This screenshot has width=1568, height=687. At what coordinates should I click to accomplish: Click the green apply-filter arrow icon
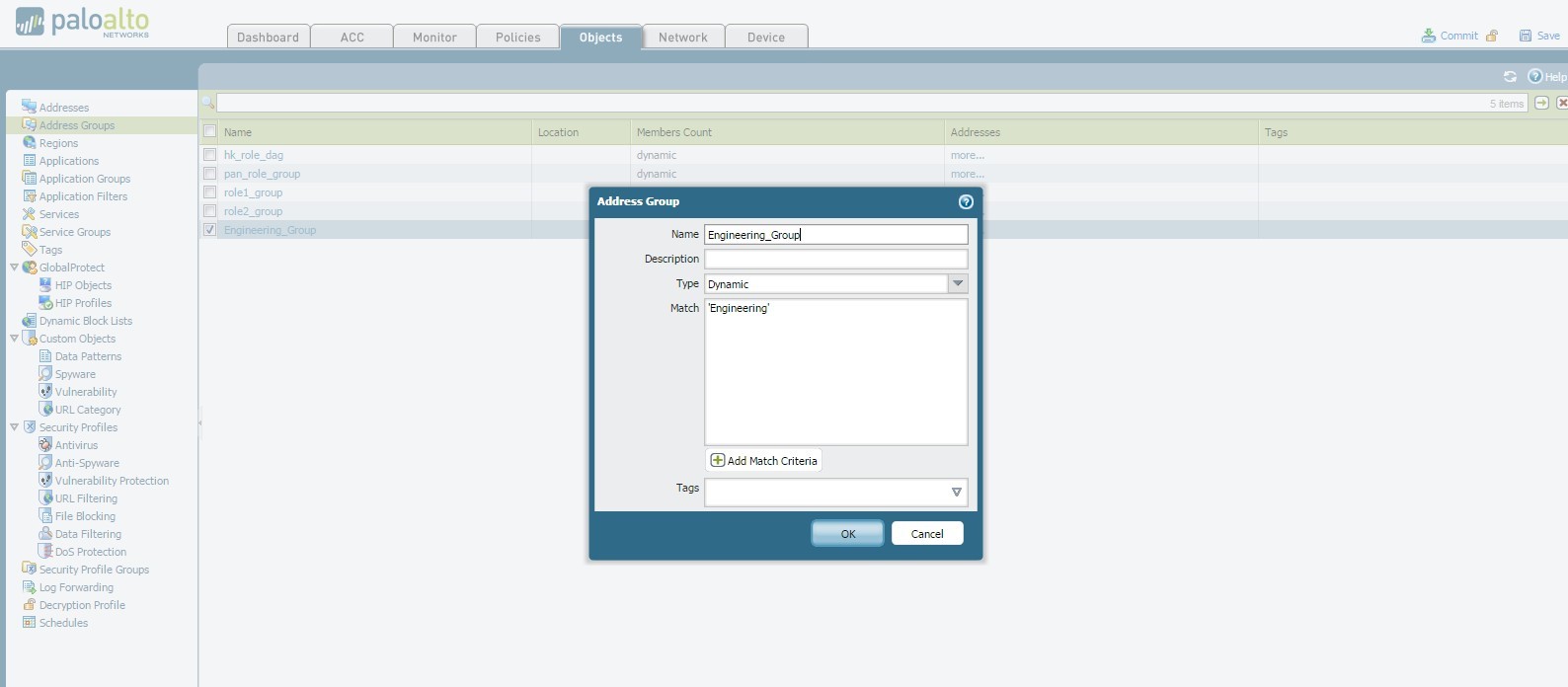coord(1541,103)
